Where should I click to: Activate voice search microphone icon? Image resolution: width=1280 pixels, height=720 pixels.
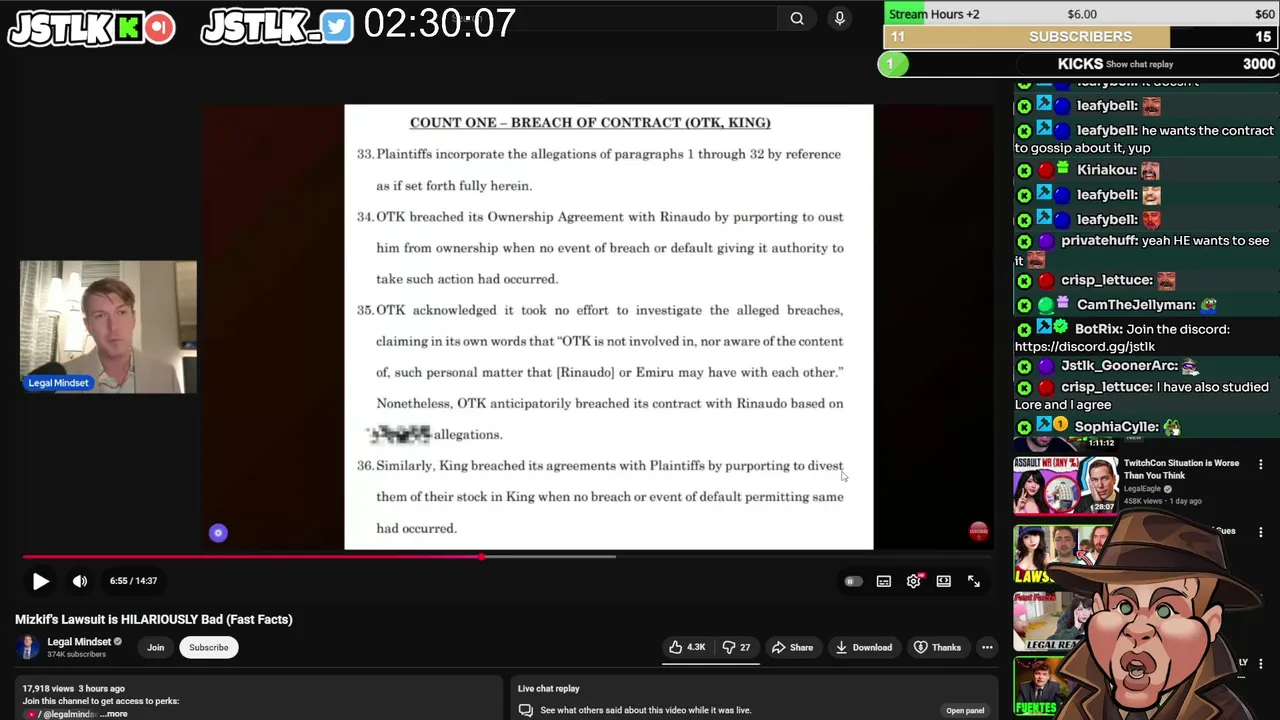[x=840, y=18]
